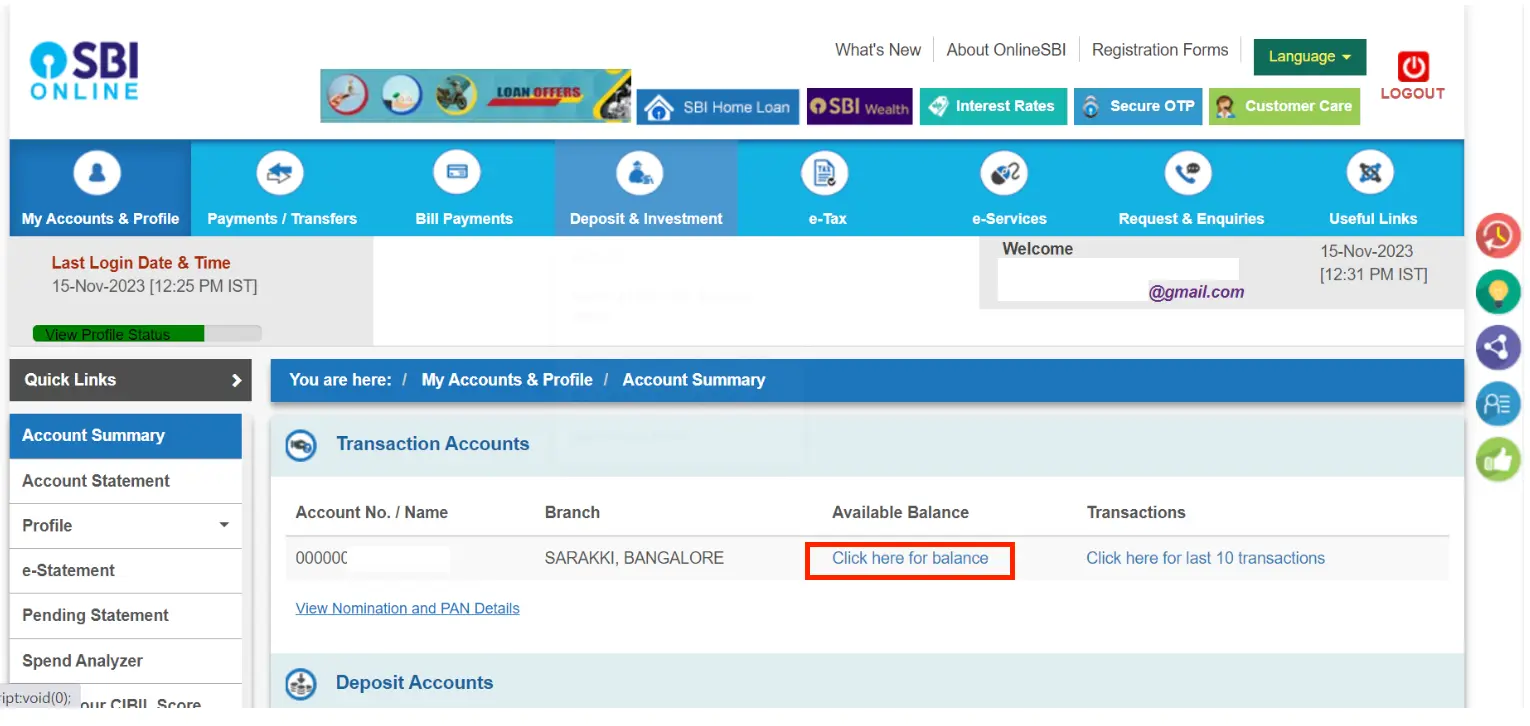The height and width of the screenshot is (726, 1530).
Task: Open the Interest Rates button
Action: tap(994, 107)
